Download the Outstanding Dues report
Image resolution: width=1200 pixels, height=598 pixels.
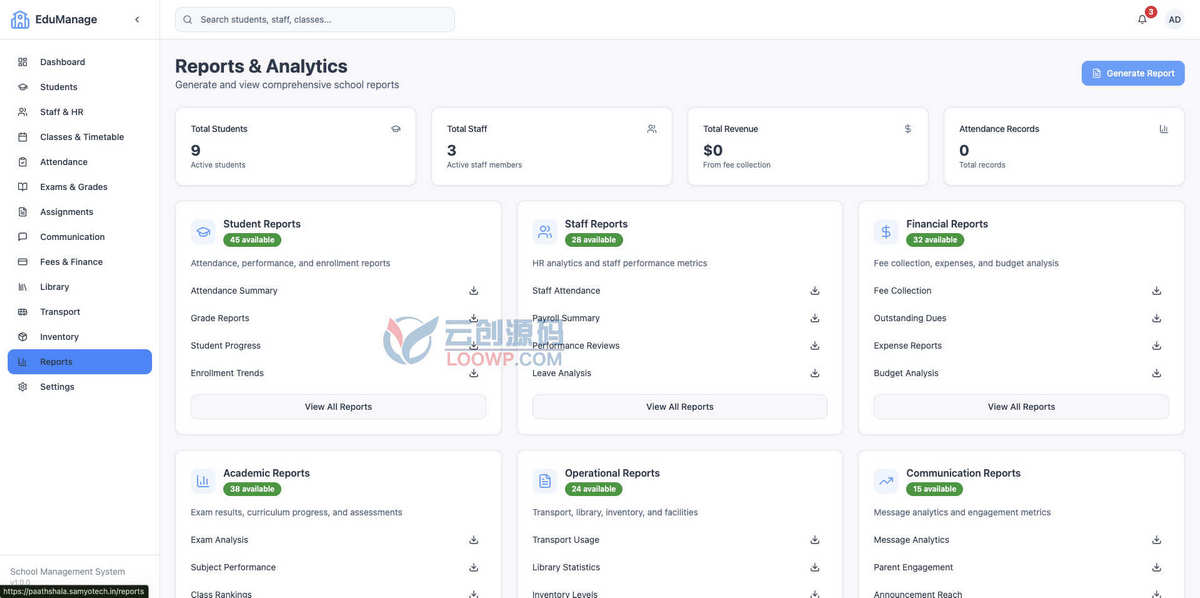(x=1157, y=318)
